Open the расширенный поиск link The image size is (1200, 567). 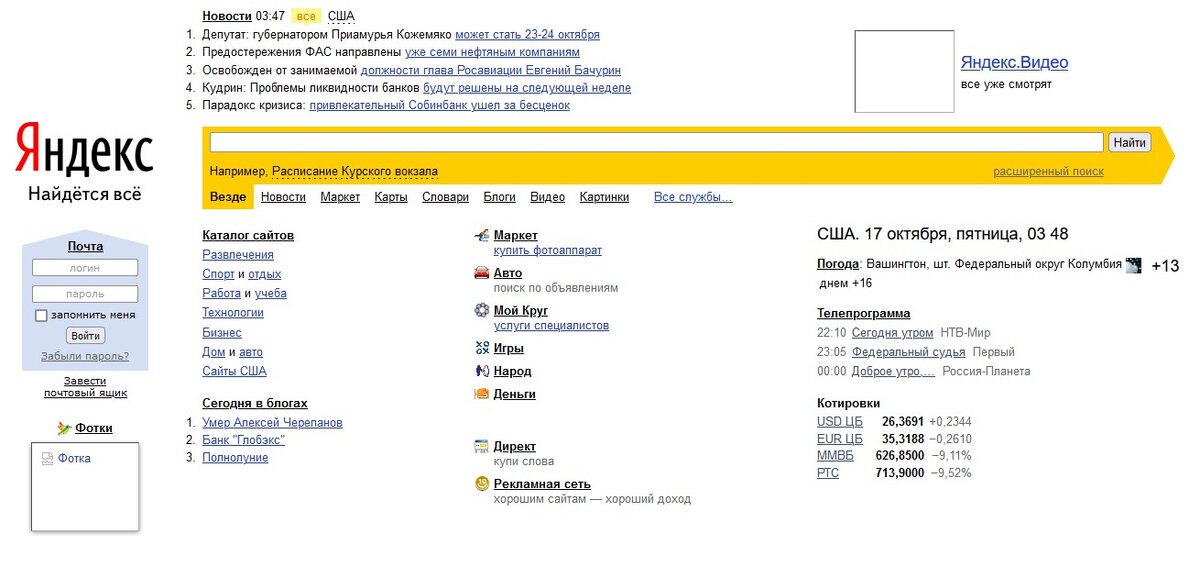1048,172
